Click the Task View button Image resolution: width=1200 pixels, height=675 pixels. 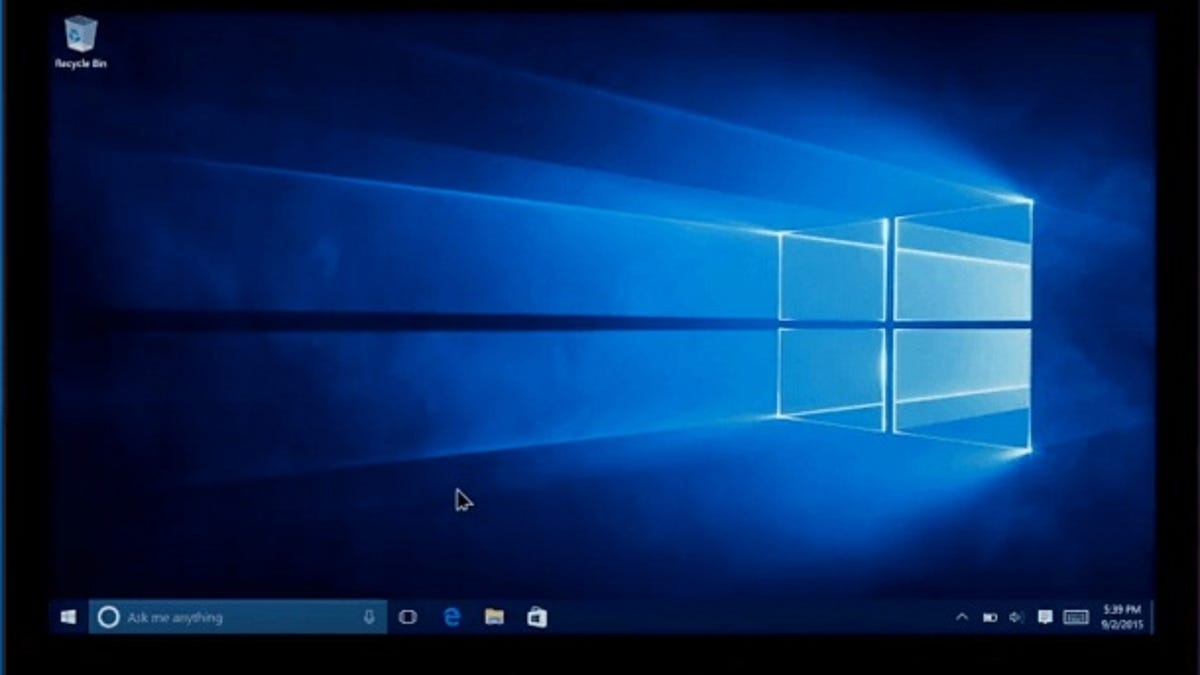point(409,617)
